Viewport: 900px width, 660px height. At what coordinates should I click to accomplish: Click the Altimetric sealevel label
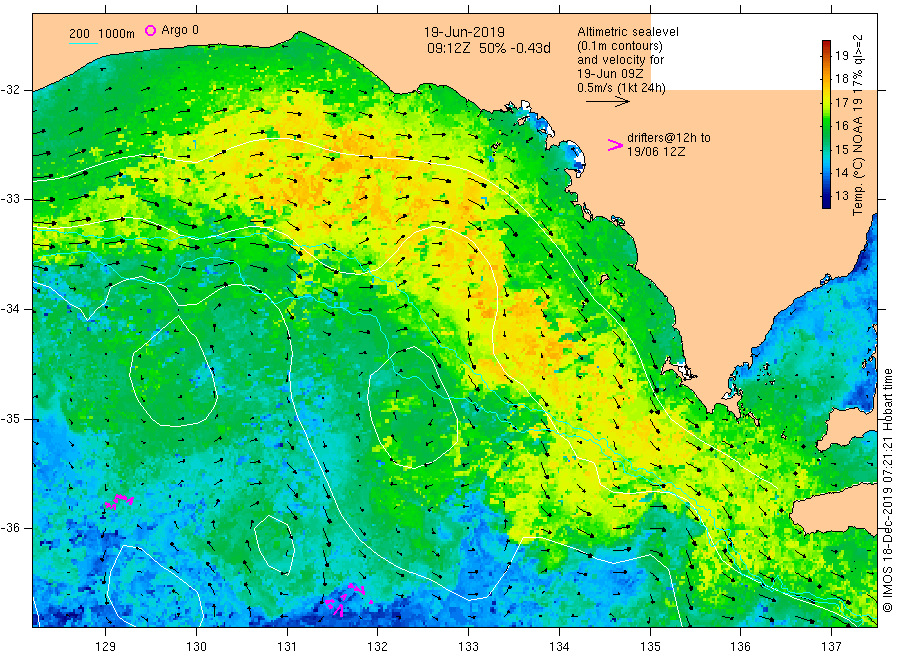pyautogui.click(x=627, y=32)
